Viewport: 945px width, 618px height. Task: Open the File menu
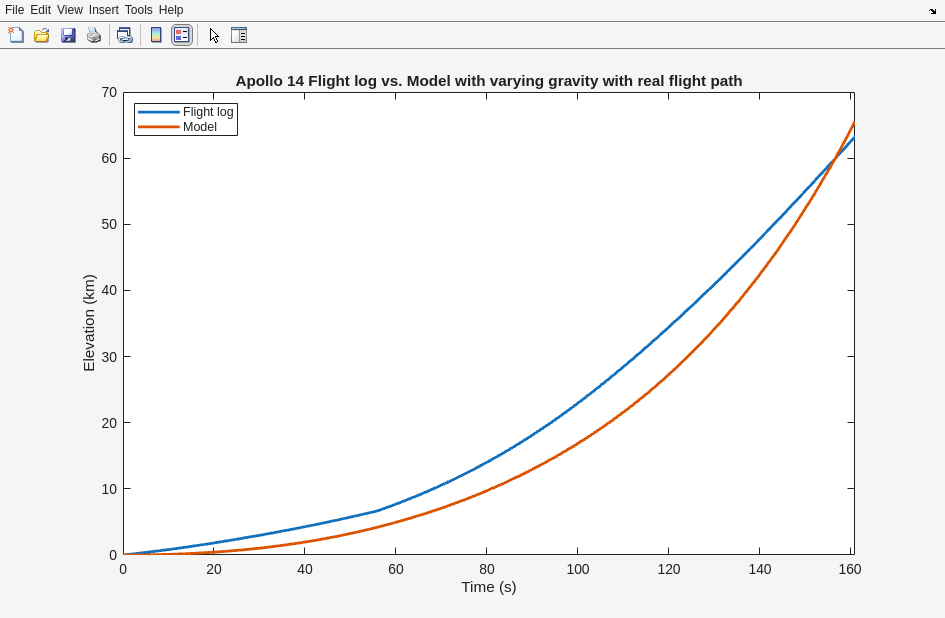point(14,10)
